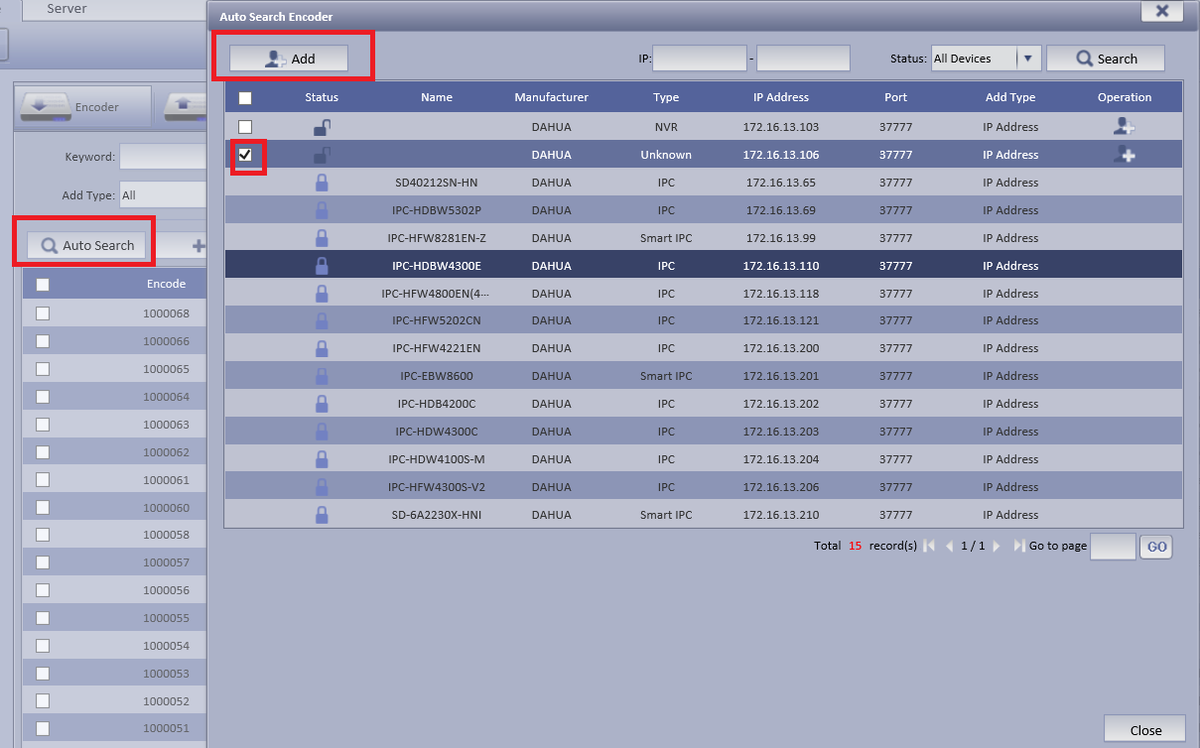
Task: Select checkbox for encoder 1000068
Action: [42, 313]
